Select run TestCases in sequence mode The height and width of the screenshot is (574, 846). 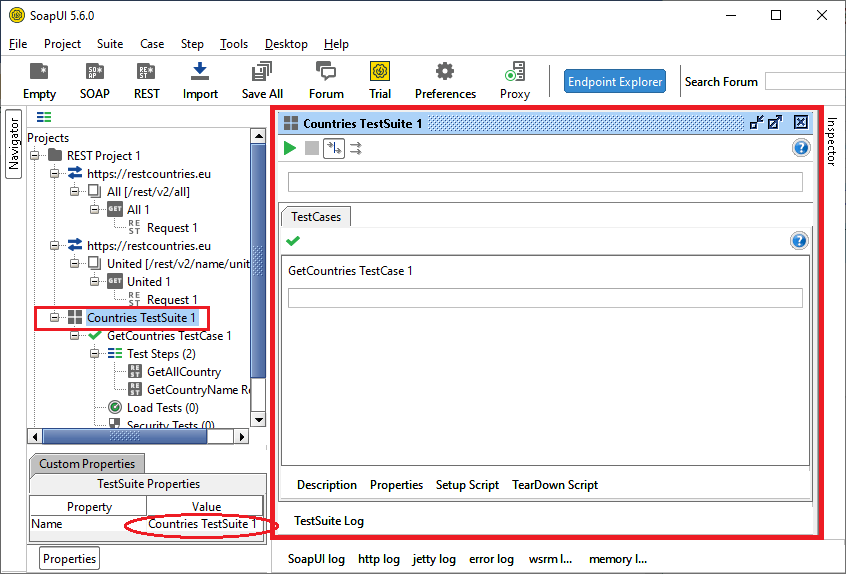pos(334,148)
